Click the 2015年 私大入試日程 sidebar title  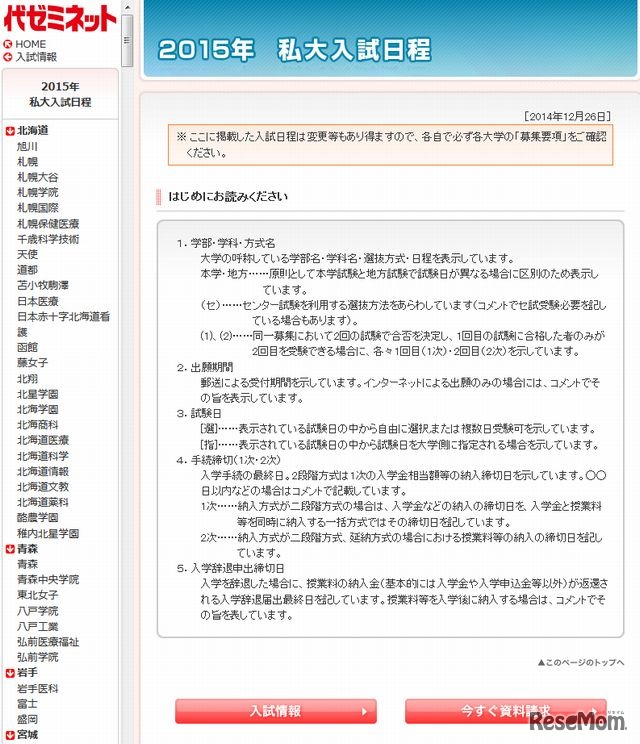(60, 94)
